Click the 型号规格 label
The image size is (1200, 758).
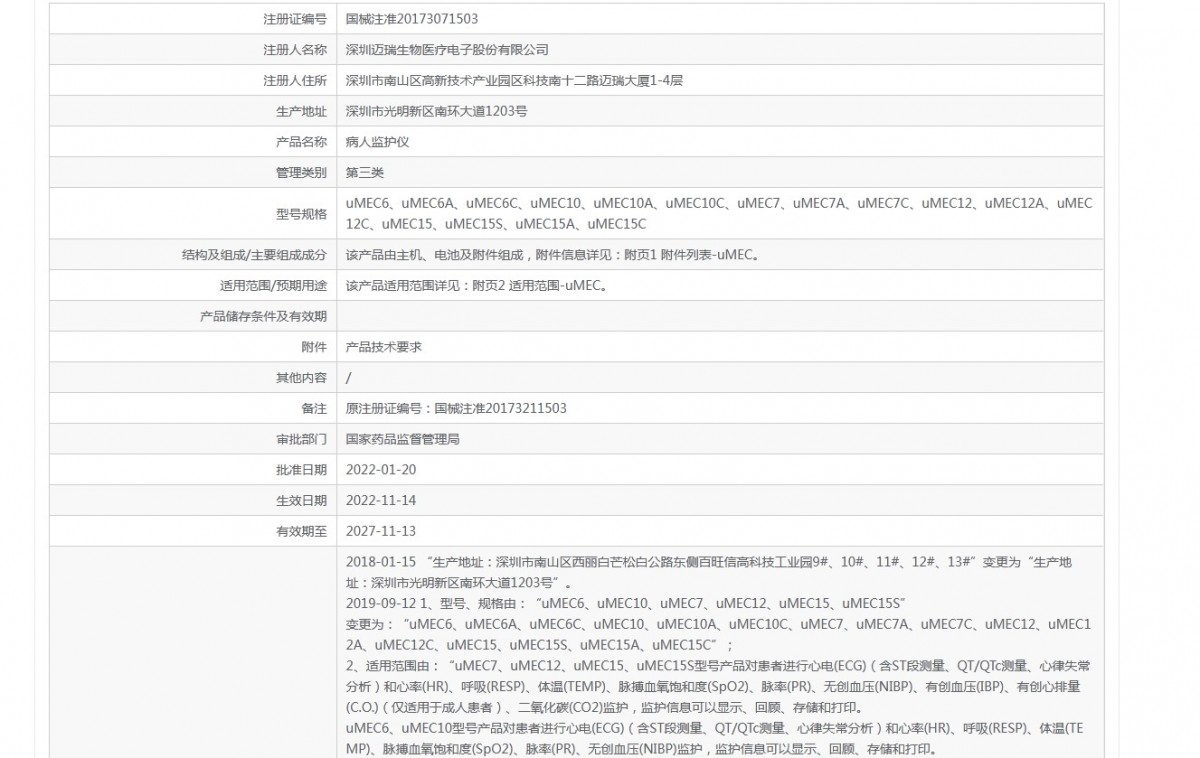(x=301, y=213)
